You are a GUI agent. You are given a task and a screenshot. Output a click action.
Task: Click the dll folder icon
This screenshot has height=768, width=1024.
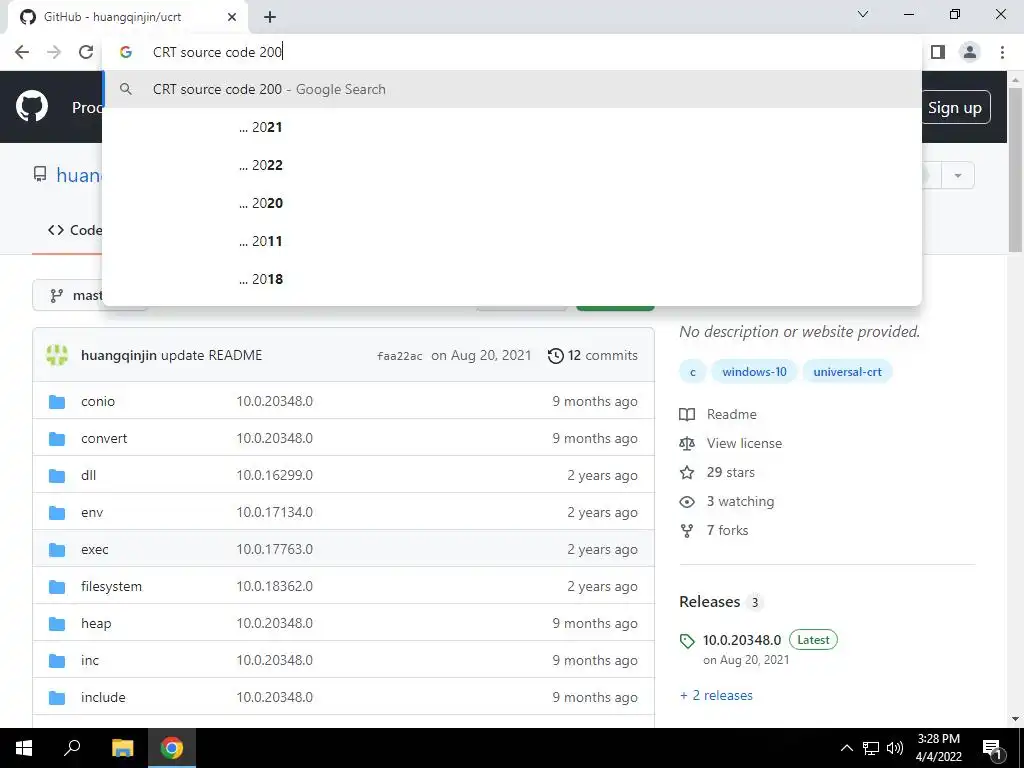[57, 475]
